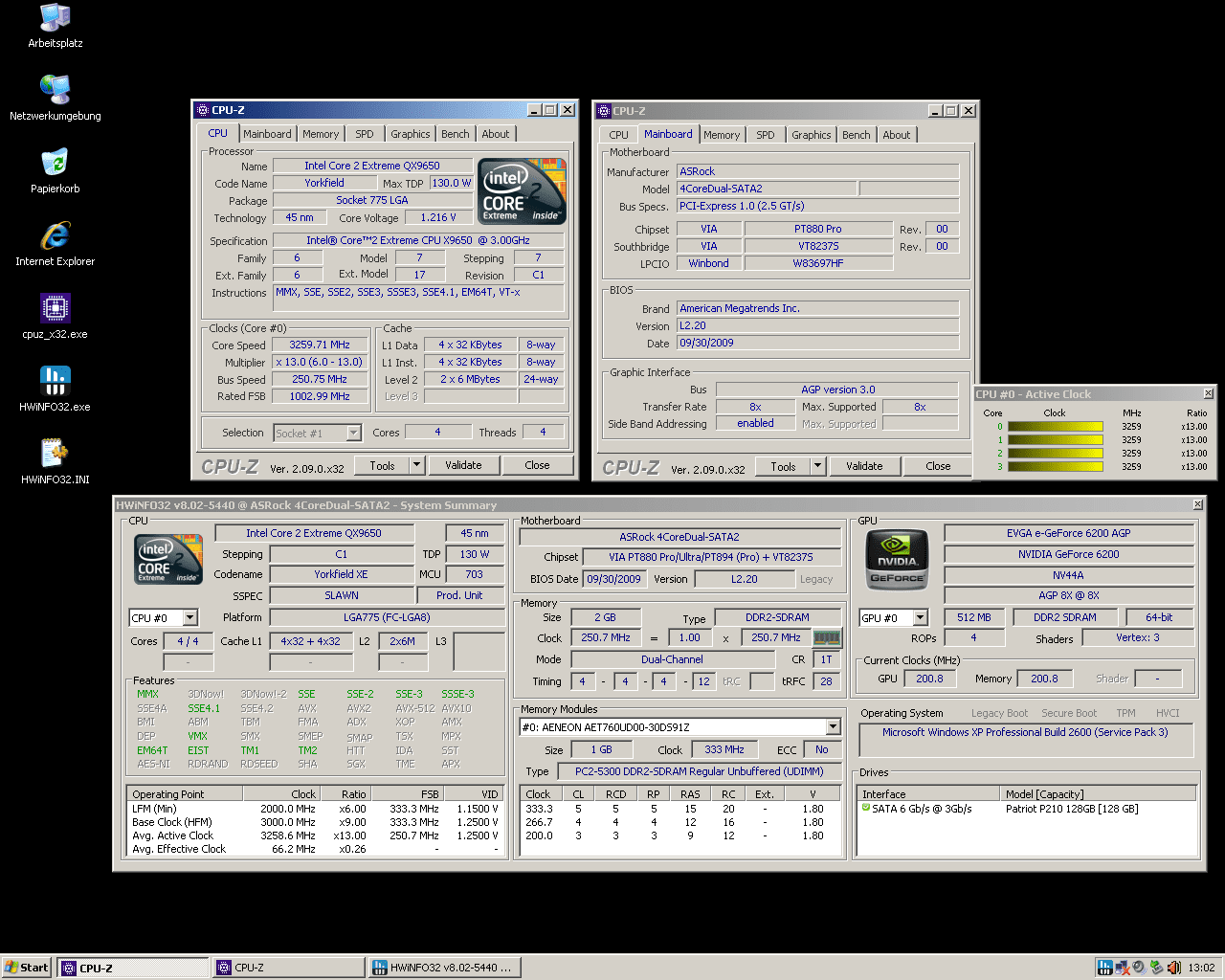Image resolution: width=1225 pixels, height=980 pixels.
Task: Click the disconnected network tray icon
Action: pyautogui.click(x=1122, y=968)
